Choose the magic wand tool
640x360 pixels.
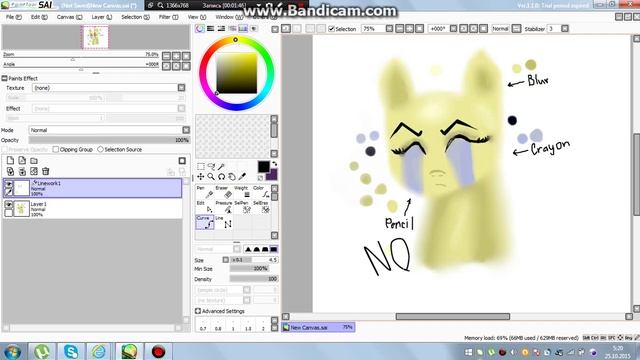[221, 167]
